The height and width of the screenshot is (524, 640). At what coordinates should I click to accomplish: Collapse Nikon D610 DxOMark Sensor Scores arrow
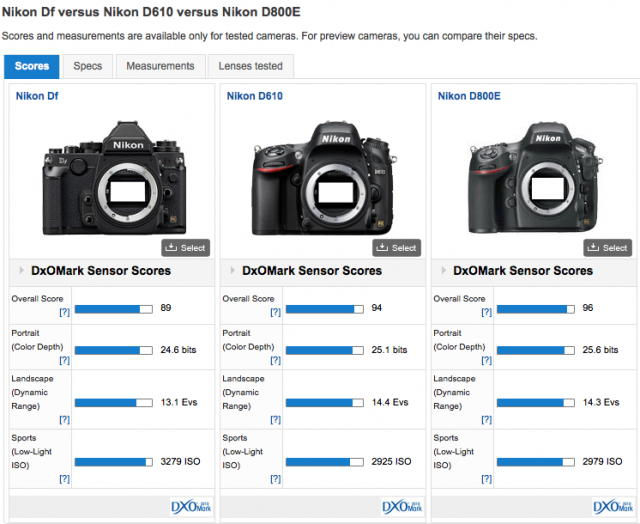click(232, 270)
